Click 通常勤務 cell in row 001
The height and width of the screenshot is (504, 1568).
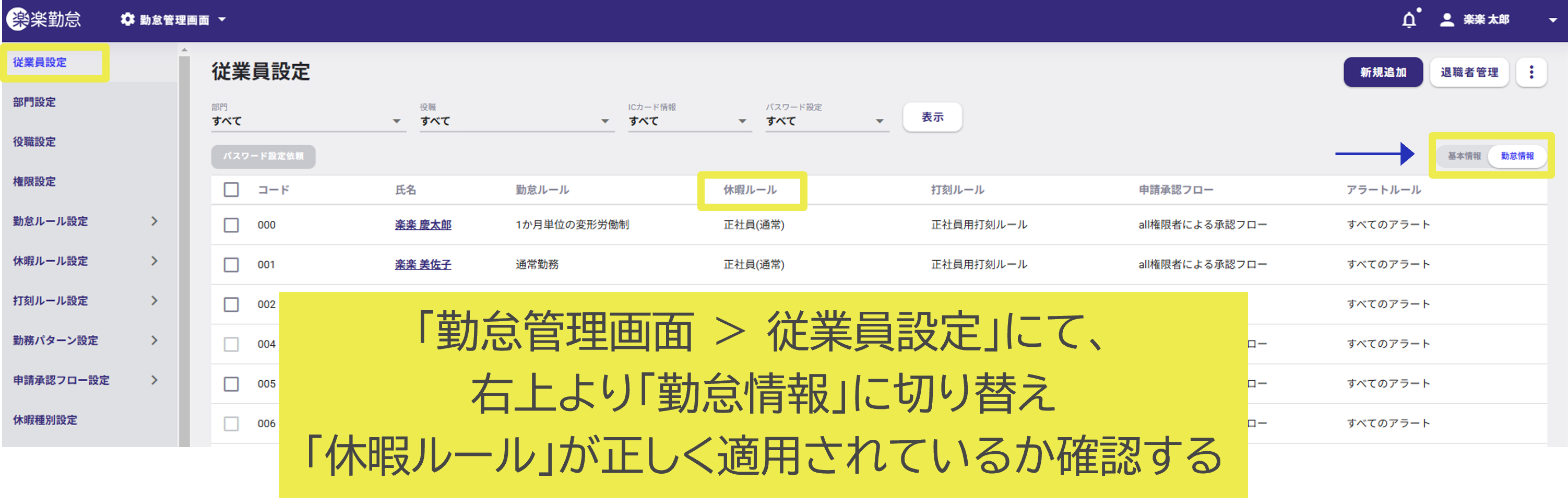coord(537,265)
